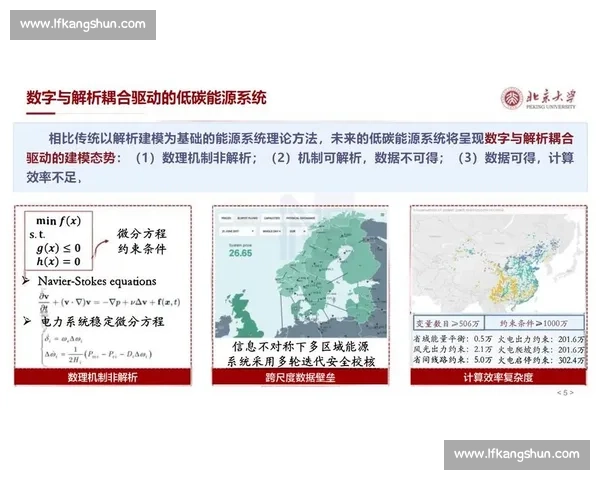Click the Navier-Stokes partial differential formula
The image size is (600, 480).
coord(109,302)
